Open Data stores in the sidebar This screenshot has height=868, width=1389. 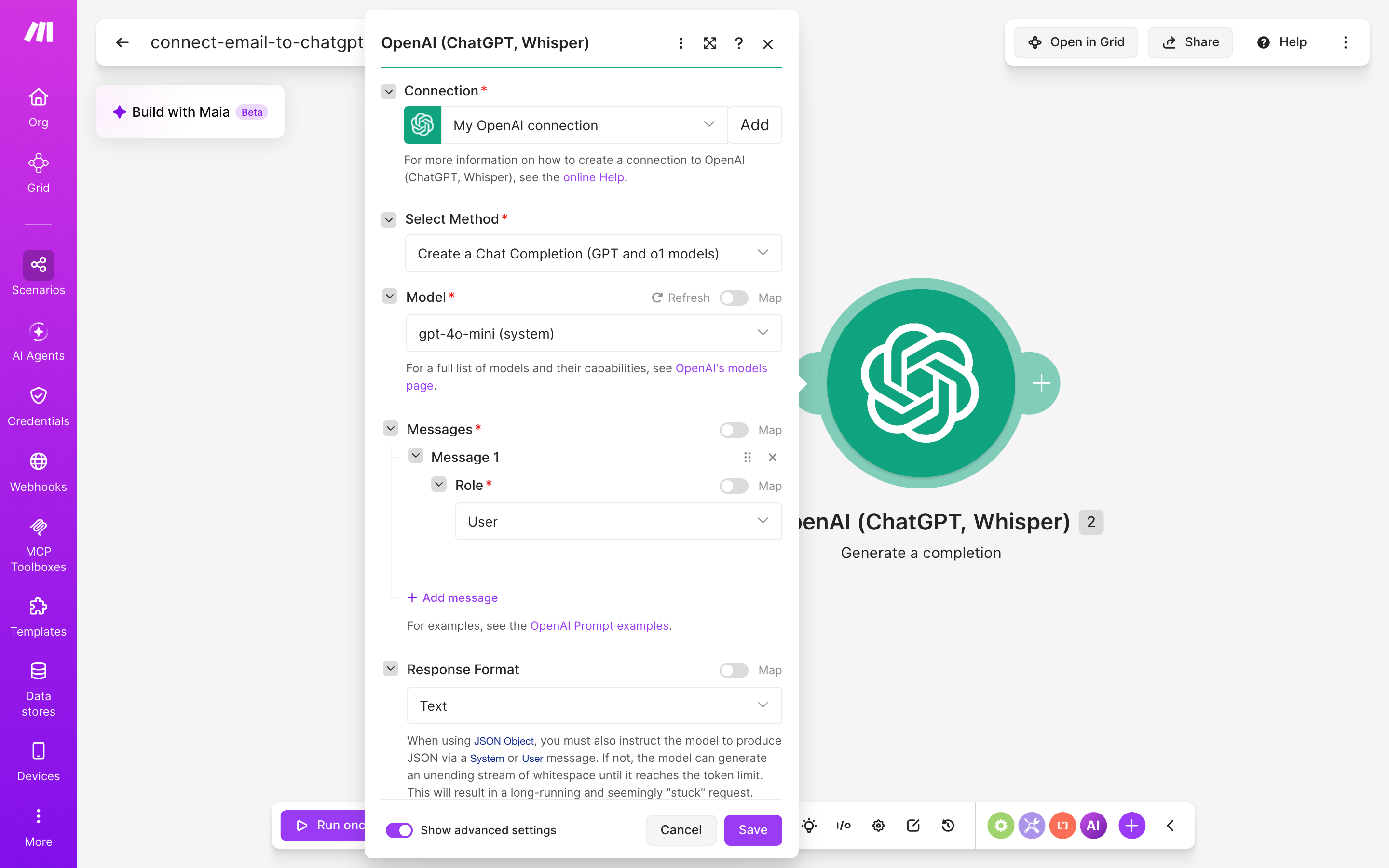[39, 690]
